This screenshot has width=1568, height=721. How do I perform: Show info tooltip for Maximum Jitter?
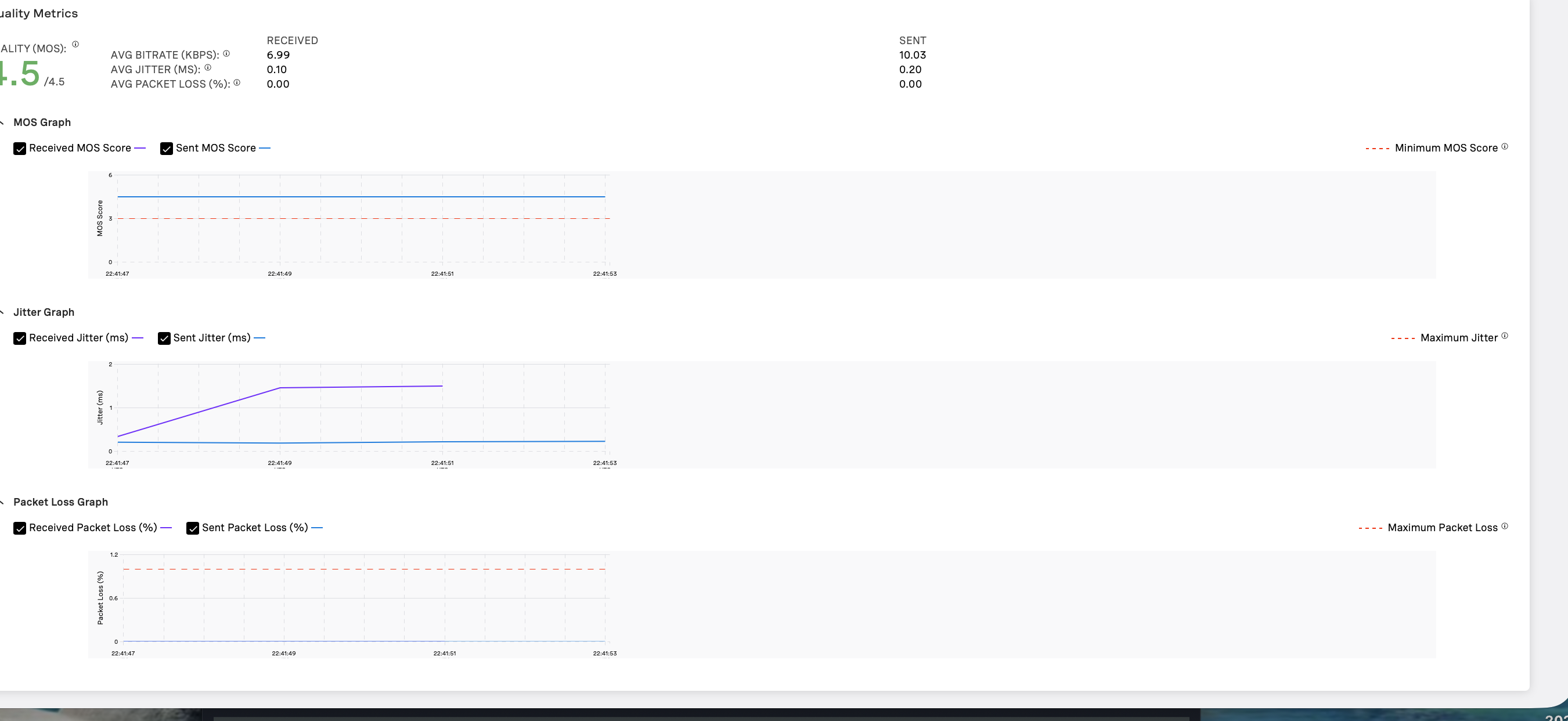(x=1505, y=336)
